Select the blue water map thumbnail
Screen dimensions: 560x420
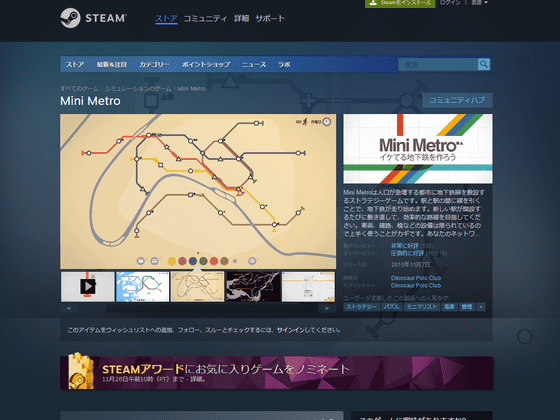142,286
